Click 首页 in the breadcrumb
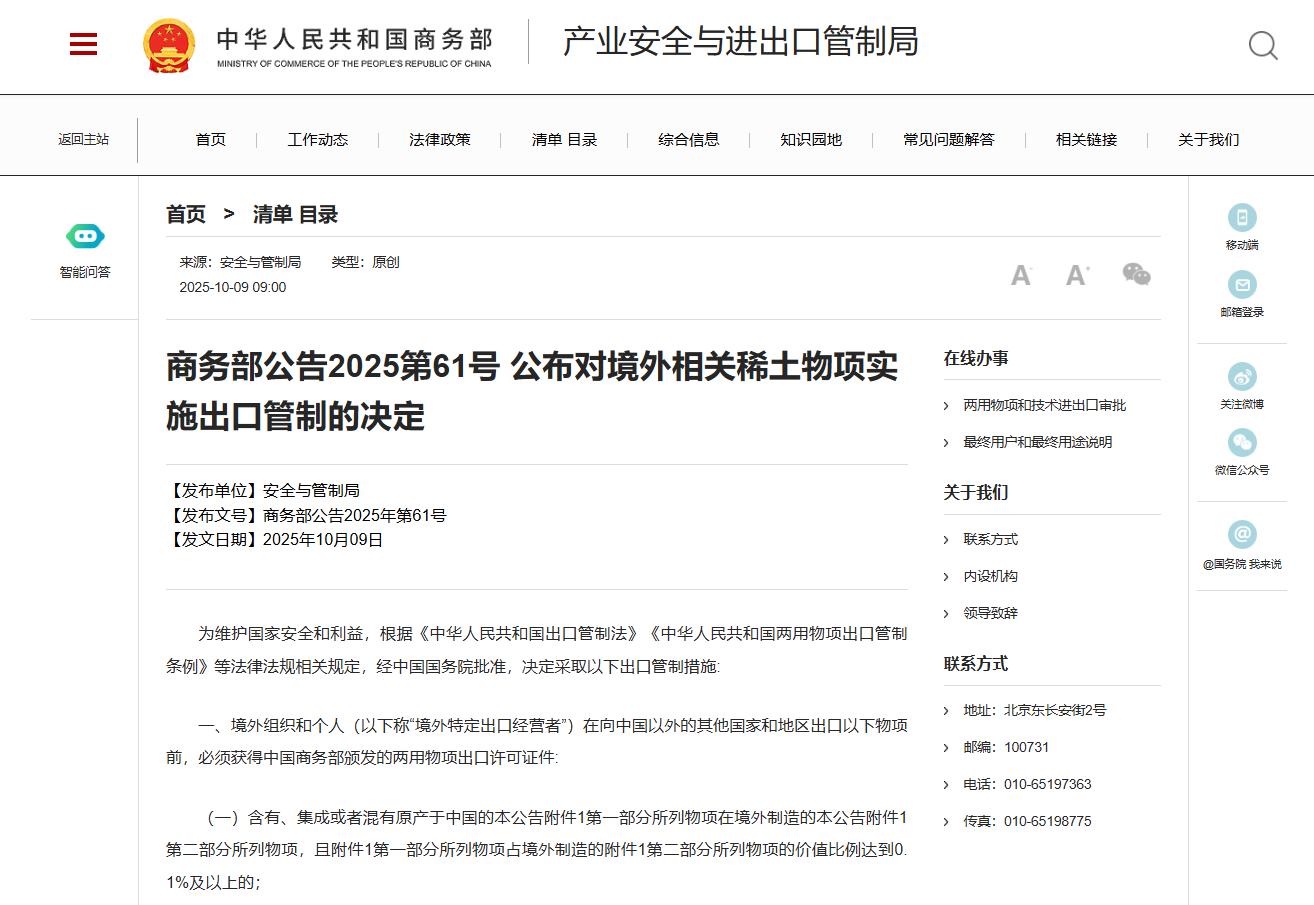Viewport: 1314px width, 905px height. tap(186, 214)
